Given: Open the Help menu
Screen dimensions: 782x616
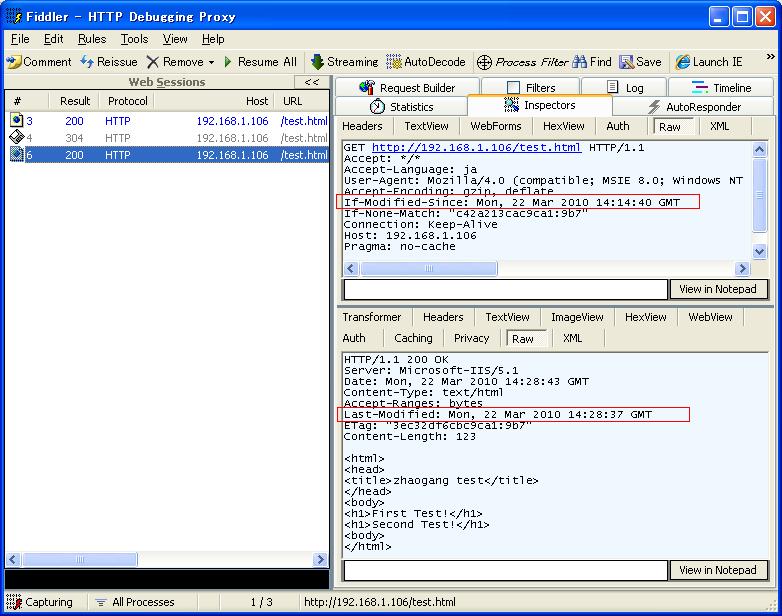Looking at the screenshot, I should (x=213, y=39).
